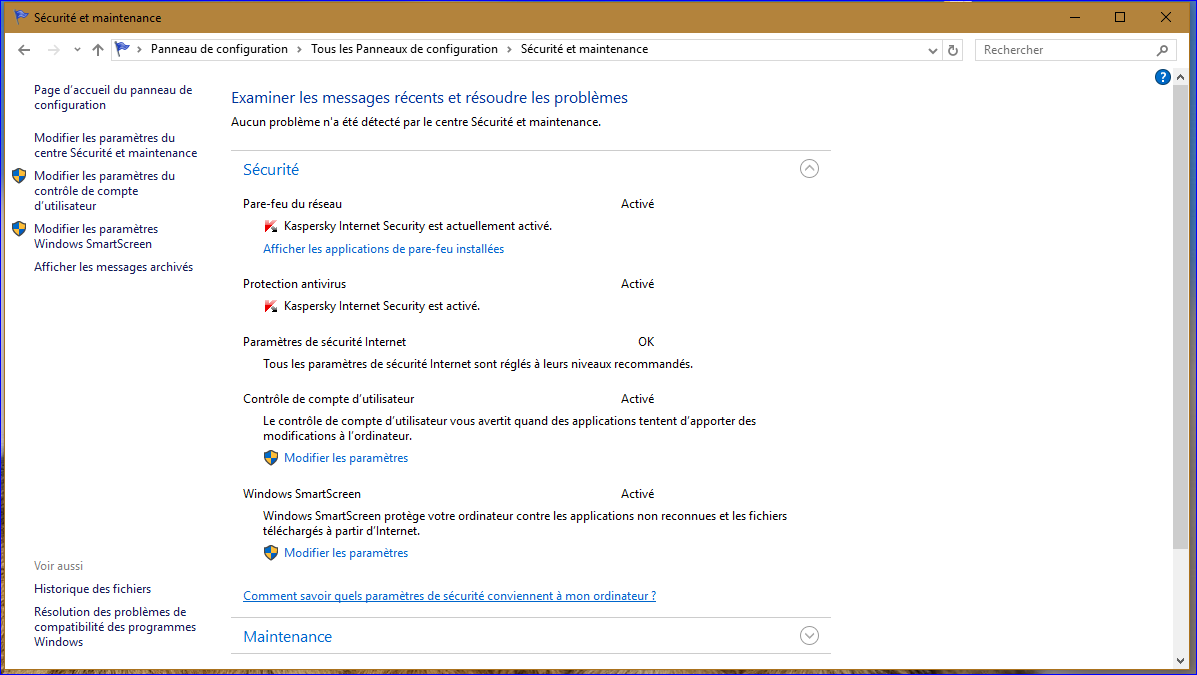Select the Sécurité section heading
This screenshot has width=1197, height=675.
click(x=271, y=170)
